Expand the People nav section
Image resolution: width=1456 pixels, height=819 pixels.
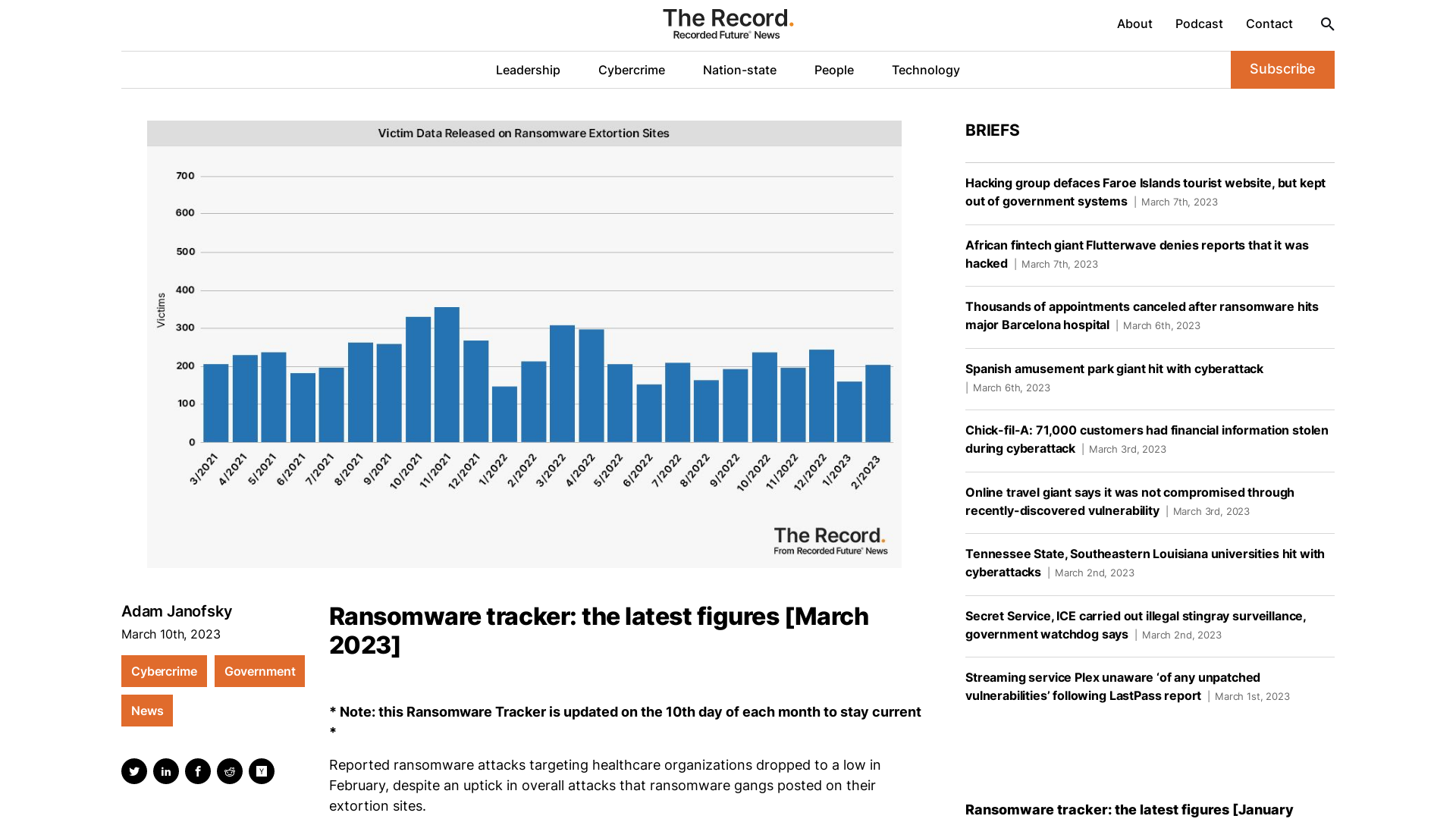[x=833, y=70]
